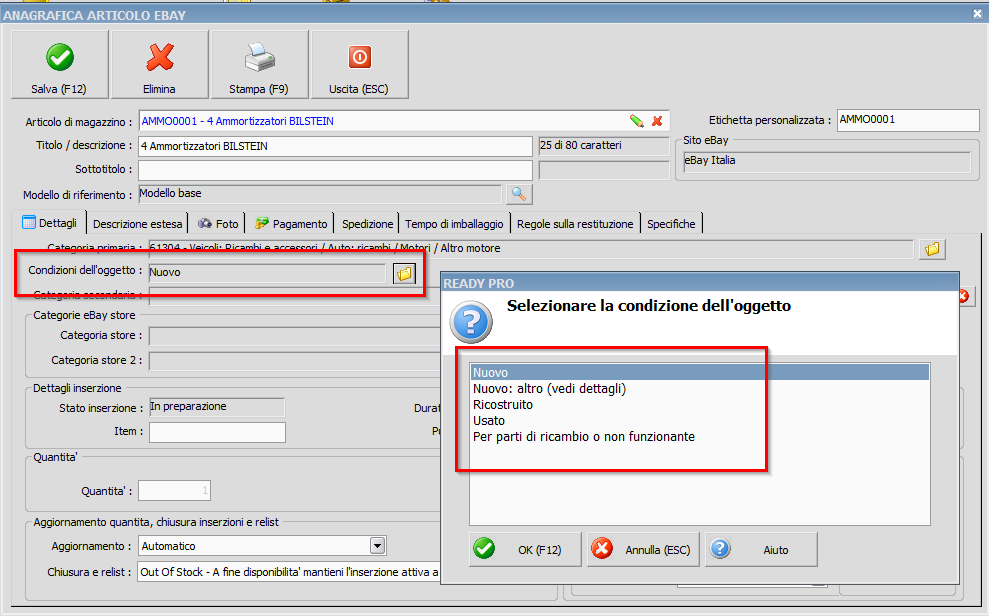The width and height of the screenshot is (989, 616).
Task: Click the Categoria primaria field text
Action: coord(325,248)
